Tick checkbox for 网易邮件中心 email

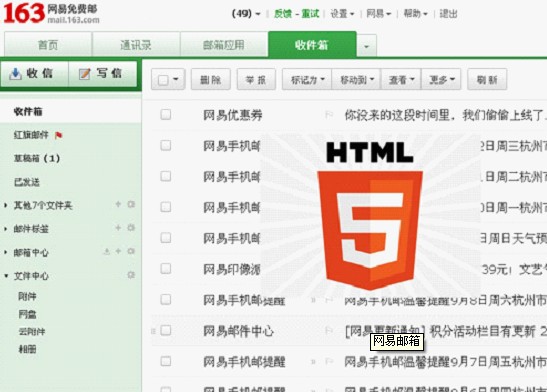pyautogui.click(x=166, y=330)
